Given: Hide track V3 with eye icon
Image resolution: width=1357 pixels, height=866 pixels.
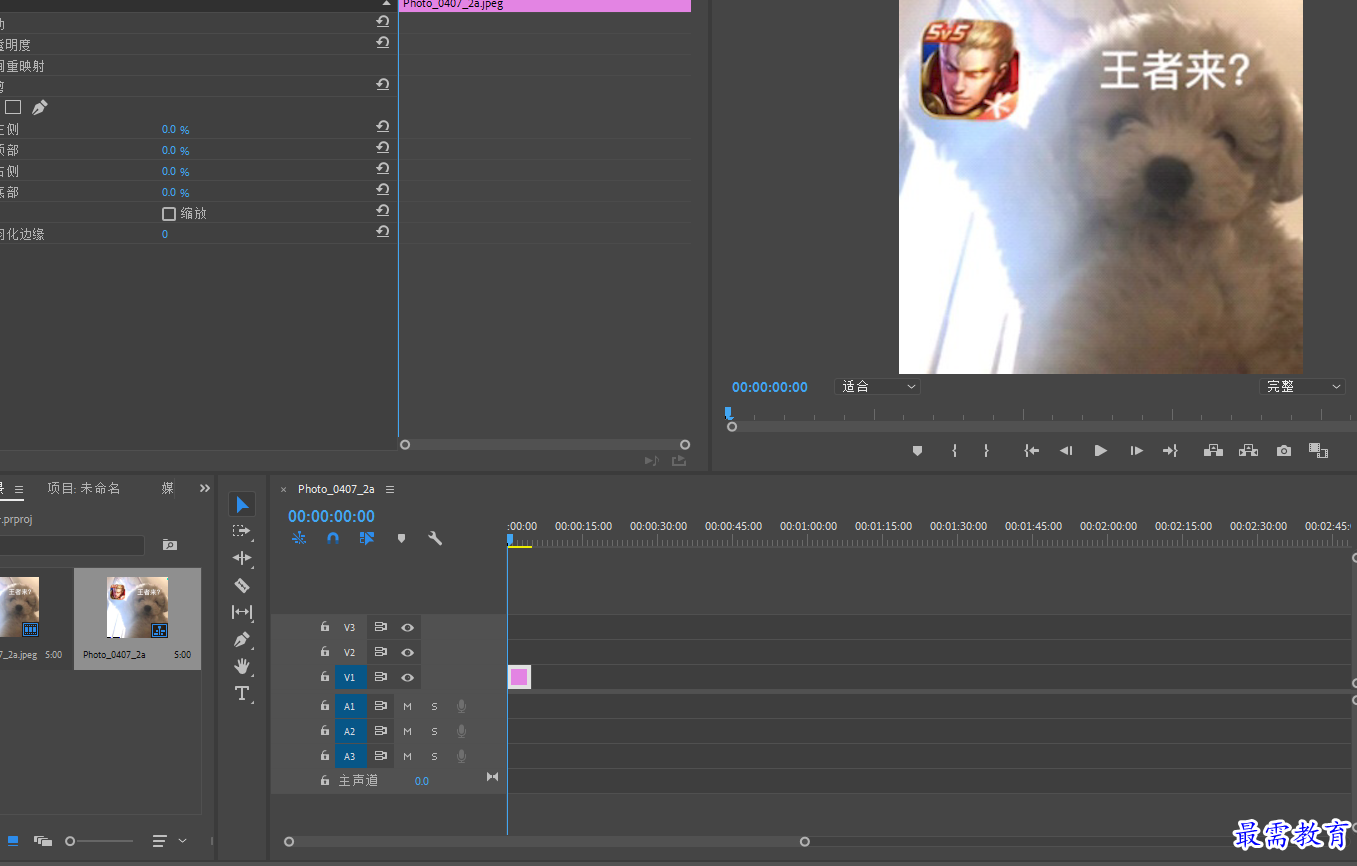Looking at the screenshot, I should point(407,627).
